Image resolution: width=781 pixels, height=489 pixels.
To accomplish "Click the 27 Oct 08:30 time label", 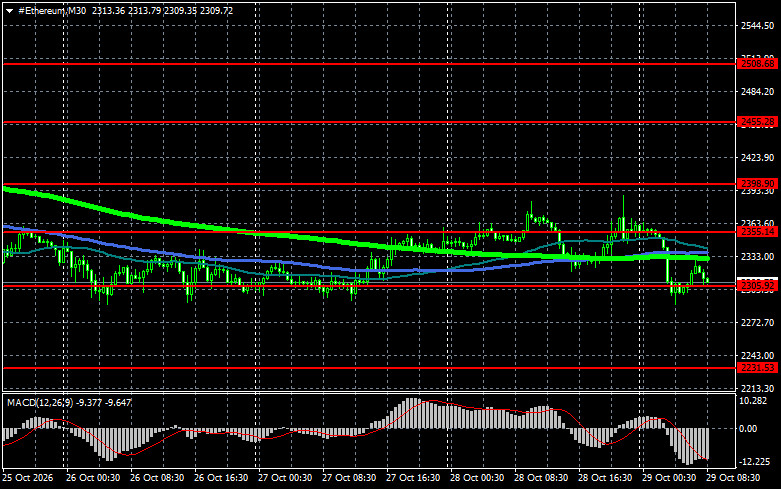I will pos(349,478).
